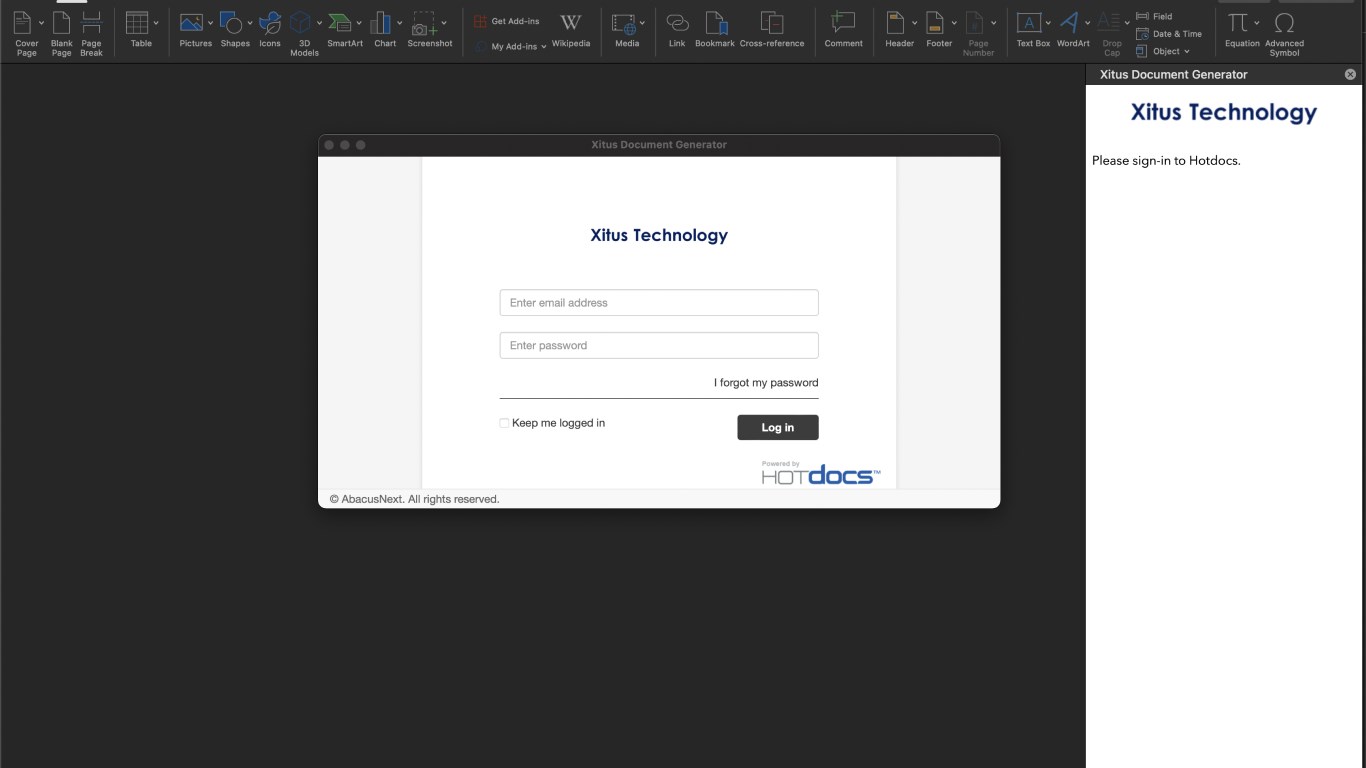This screenshot has height=768, width=1366.
Task: Tick the Keep me logged in checkbox
Action: 504,423
